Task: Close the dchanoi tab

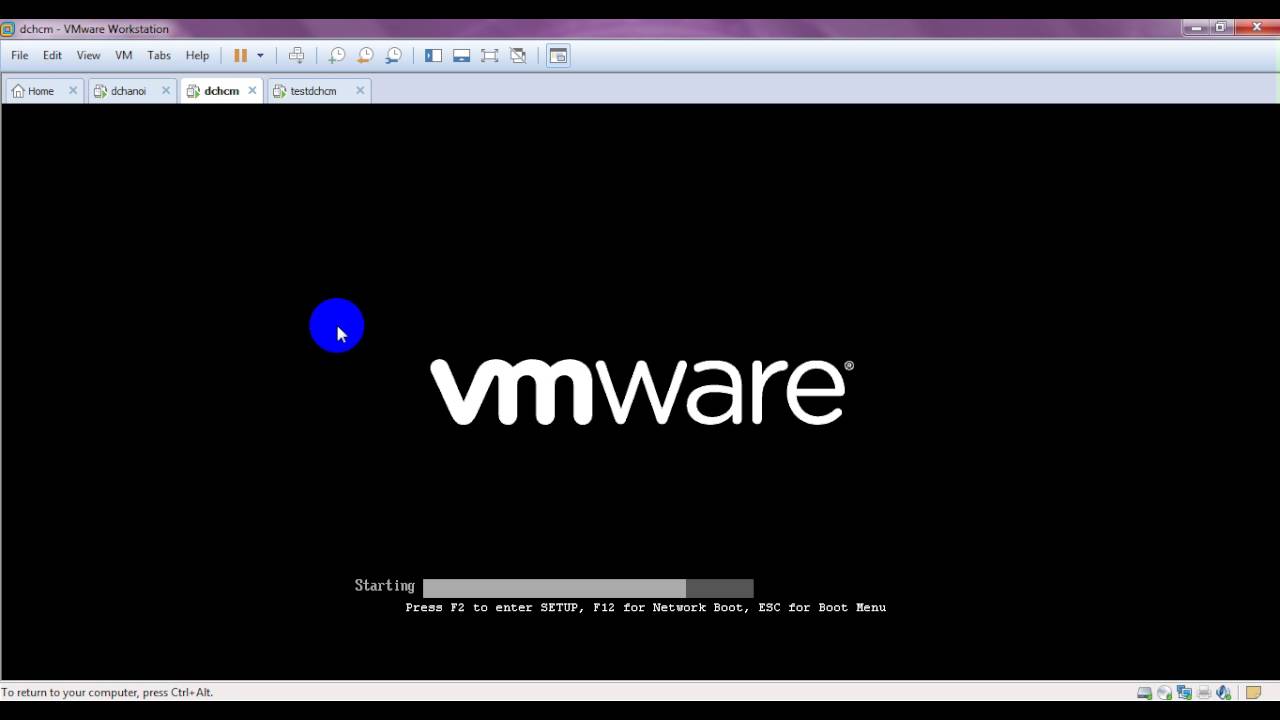Action: tap(166, 91)
